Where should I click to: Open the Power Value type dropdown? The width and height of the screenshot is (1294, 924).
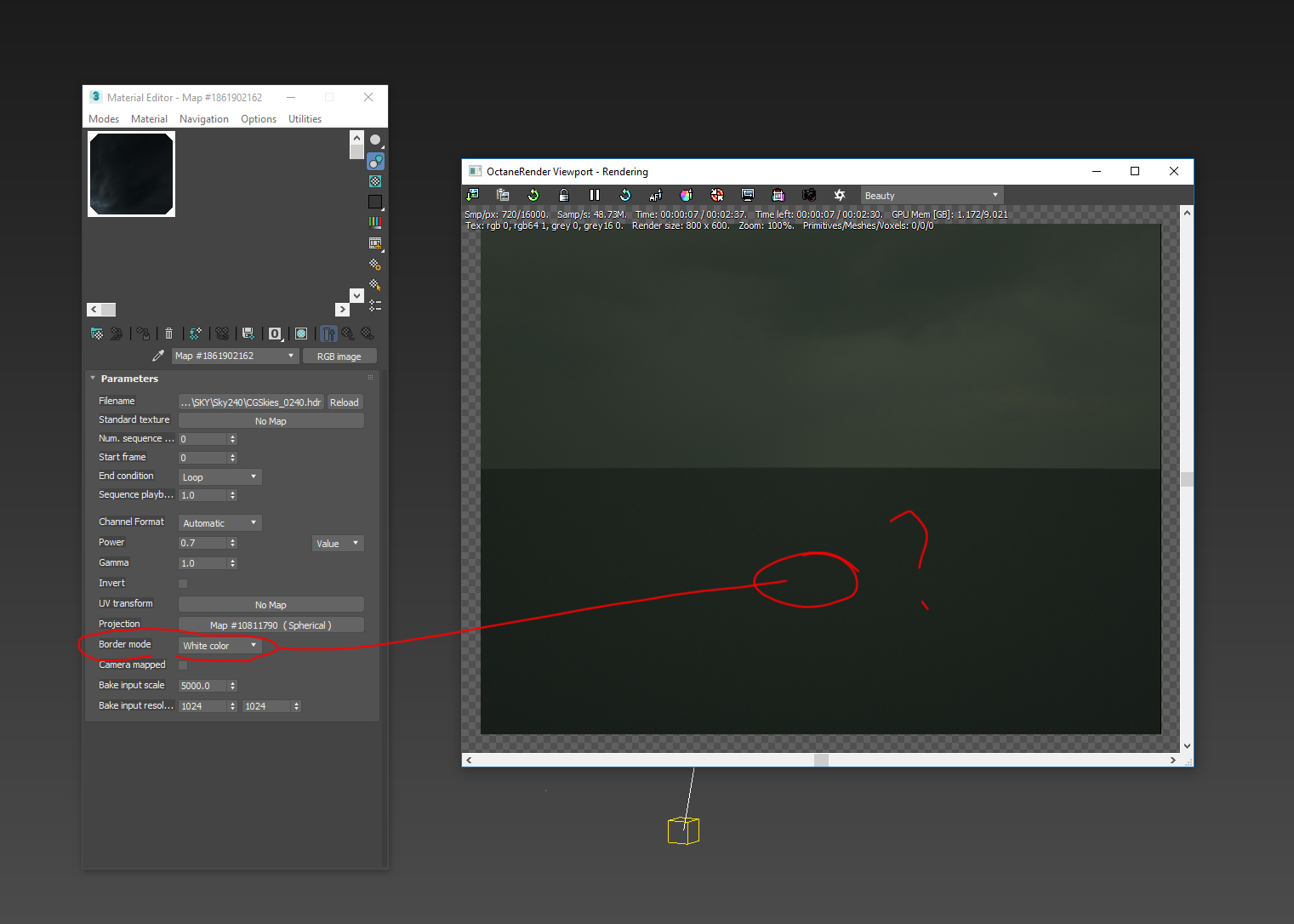339,544
